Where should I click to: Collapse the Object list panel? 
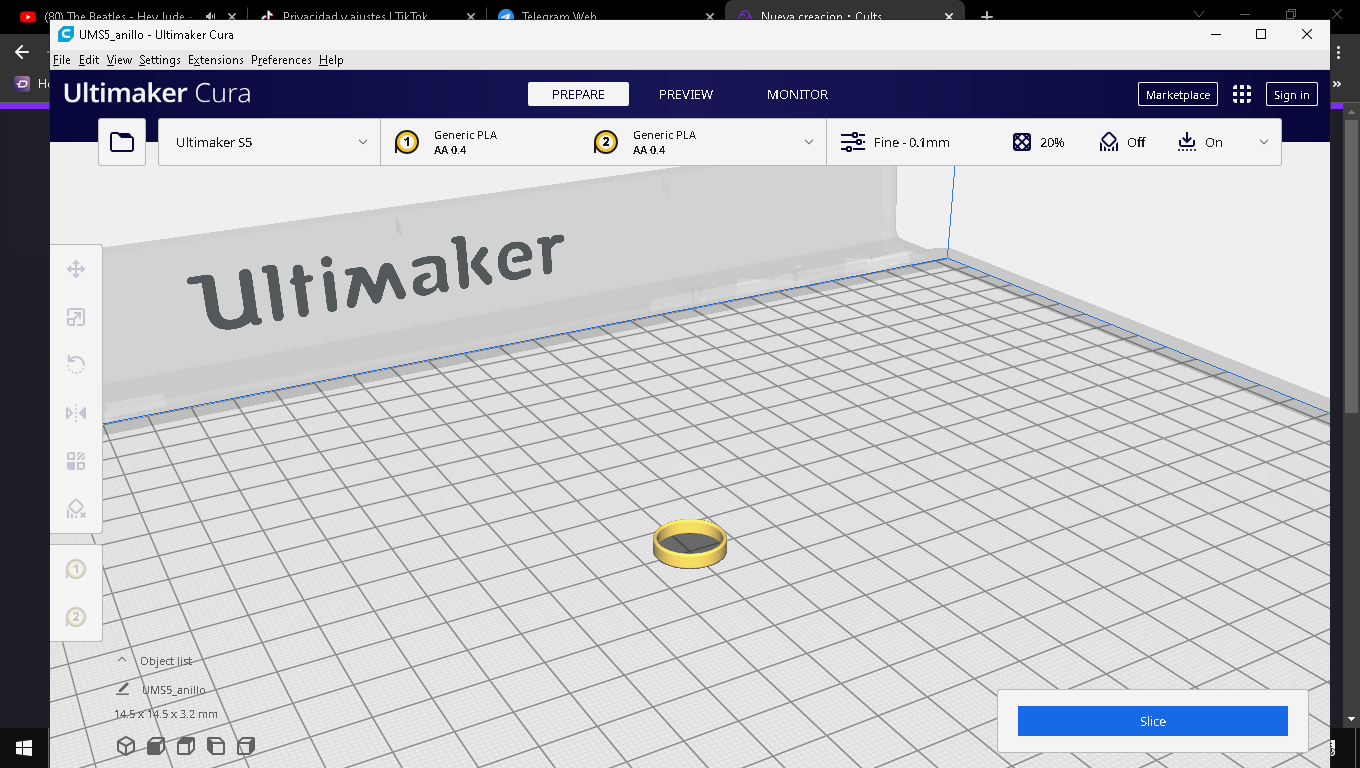(x=122, y=661)
